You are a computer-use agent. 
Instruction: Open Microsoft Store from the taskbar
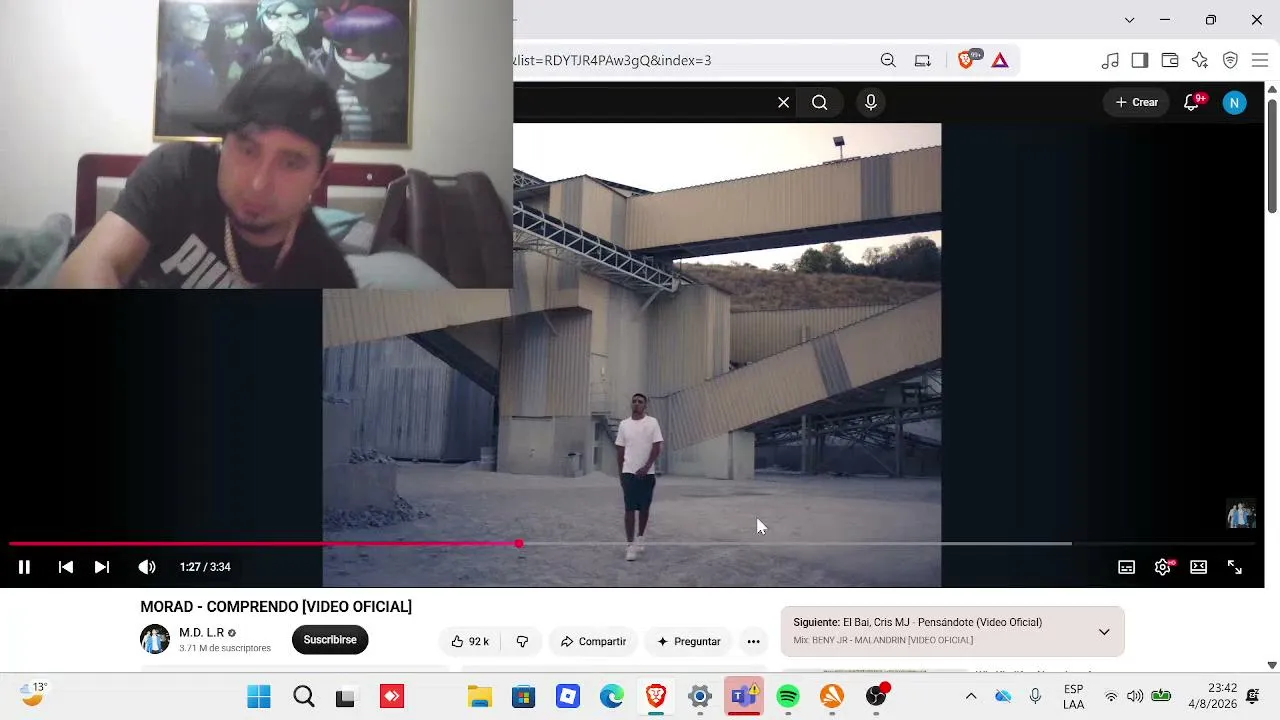524,696
